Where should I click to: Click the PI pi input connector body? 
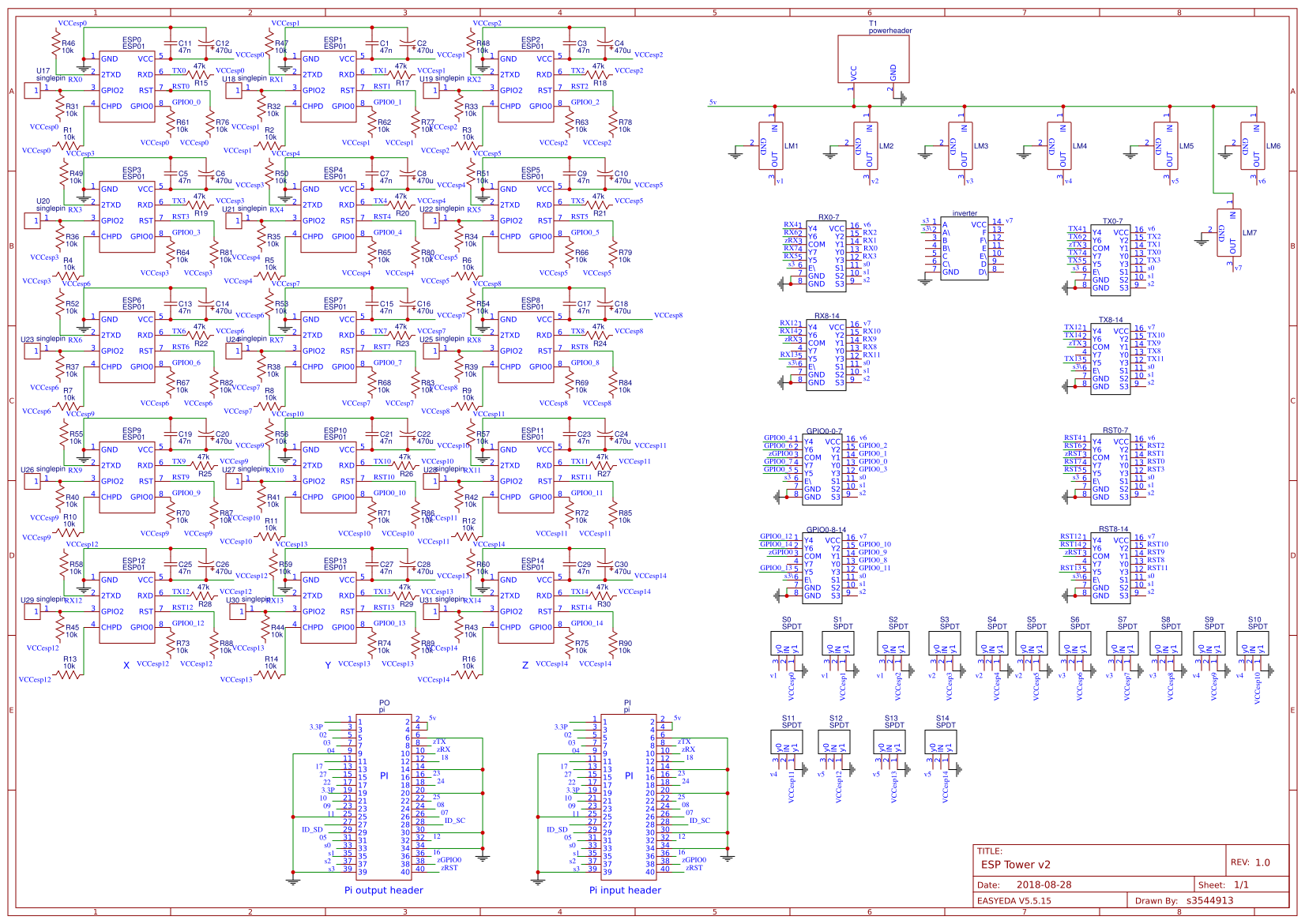629,798
